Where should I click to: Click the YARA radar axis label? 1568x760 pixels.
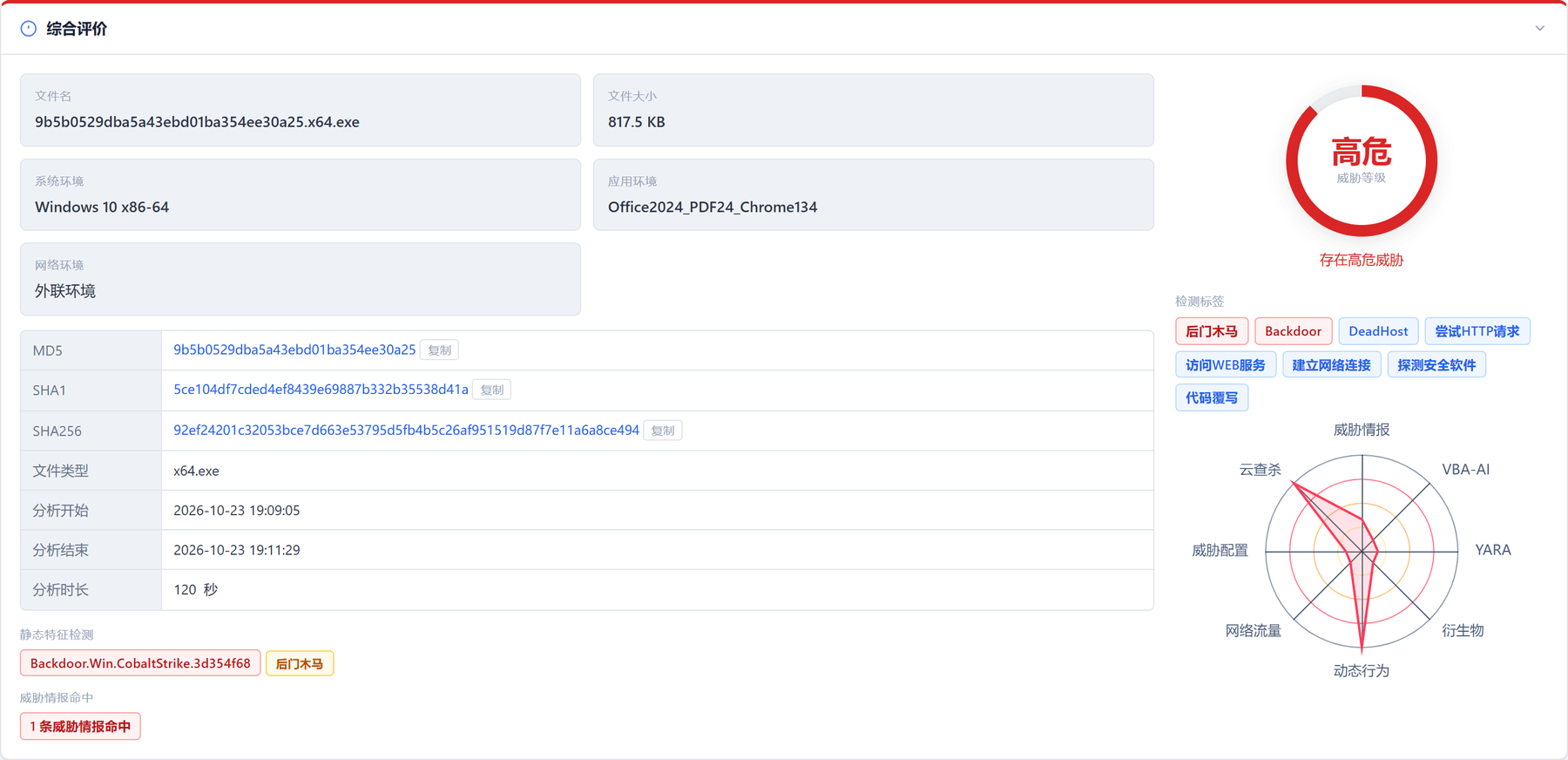(1493, 550)
